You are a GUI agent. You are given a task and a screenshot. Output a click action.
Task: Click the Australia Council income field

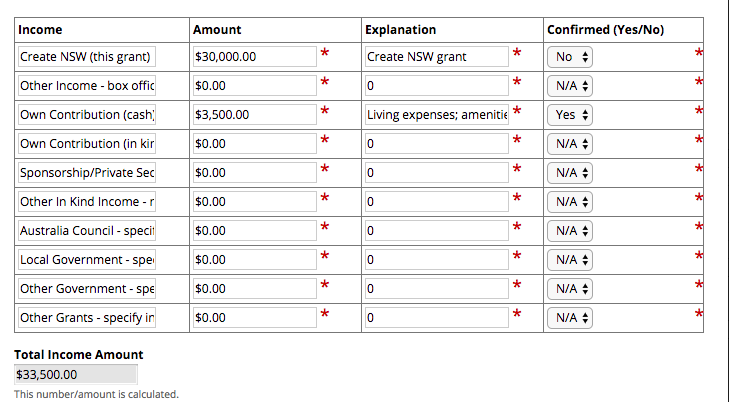coord(87,231)
